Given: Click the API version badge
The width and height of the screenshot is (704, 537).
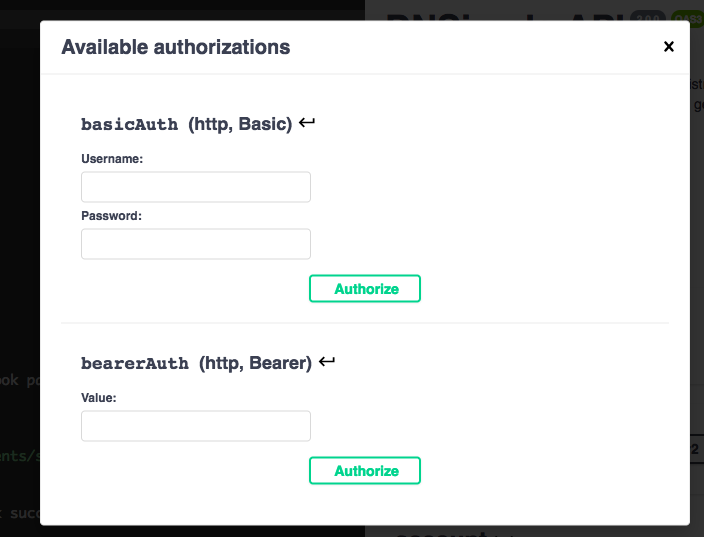Looking at the screenshot, I should point(647,16).
